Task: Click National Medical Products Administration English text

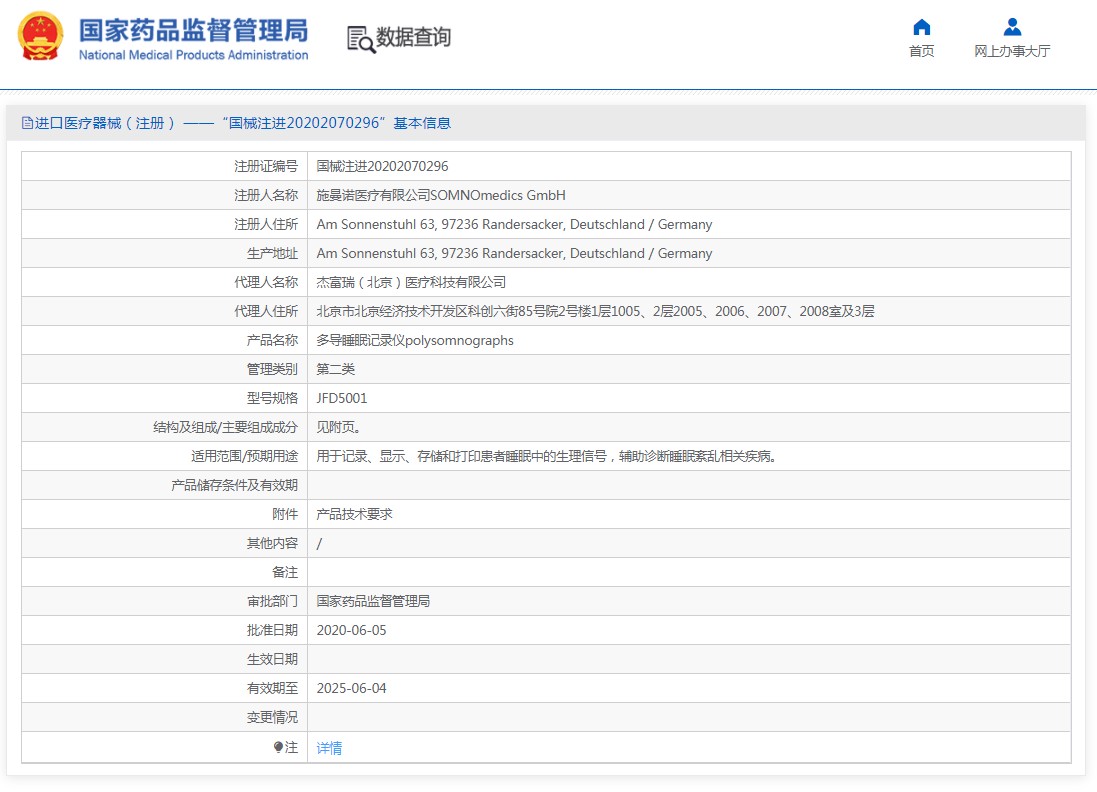Action: point(193,55)
